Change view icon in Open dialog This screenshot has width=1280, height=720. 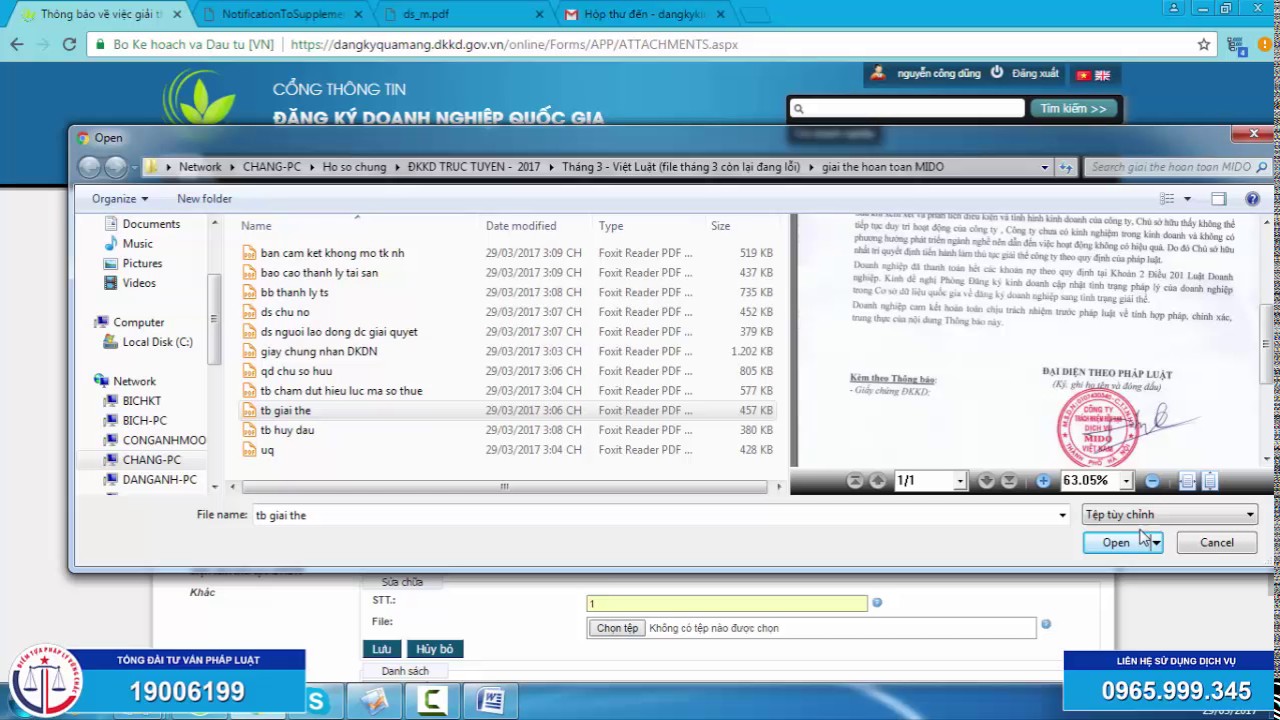pyautogui.click(x=1167, y=199)
